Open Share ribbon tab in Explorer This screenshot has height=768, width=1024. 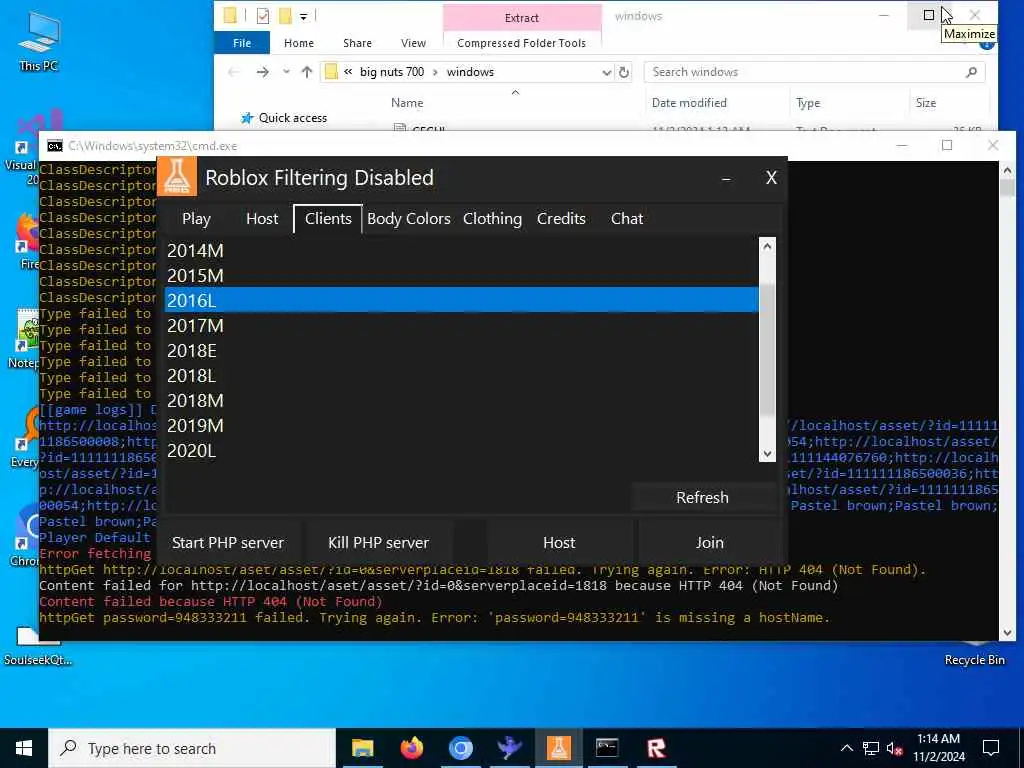[357, 43]
